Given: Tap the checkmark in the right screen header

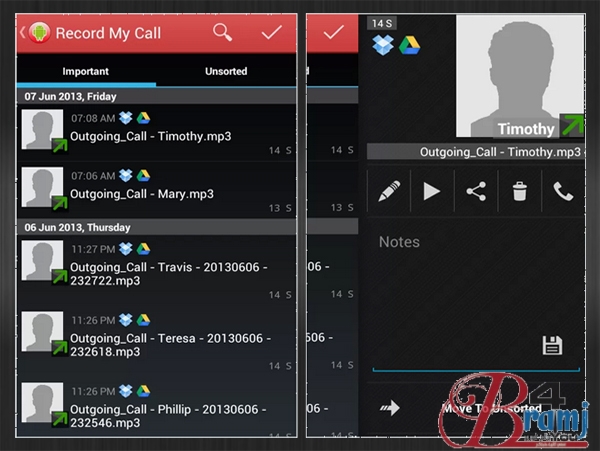Looking at the screenshot, I should (333, 33).
